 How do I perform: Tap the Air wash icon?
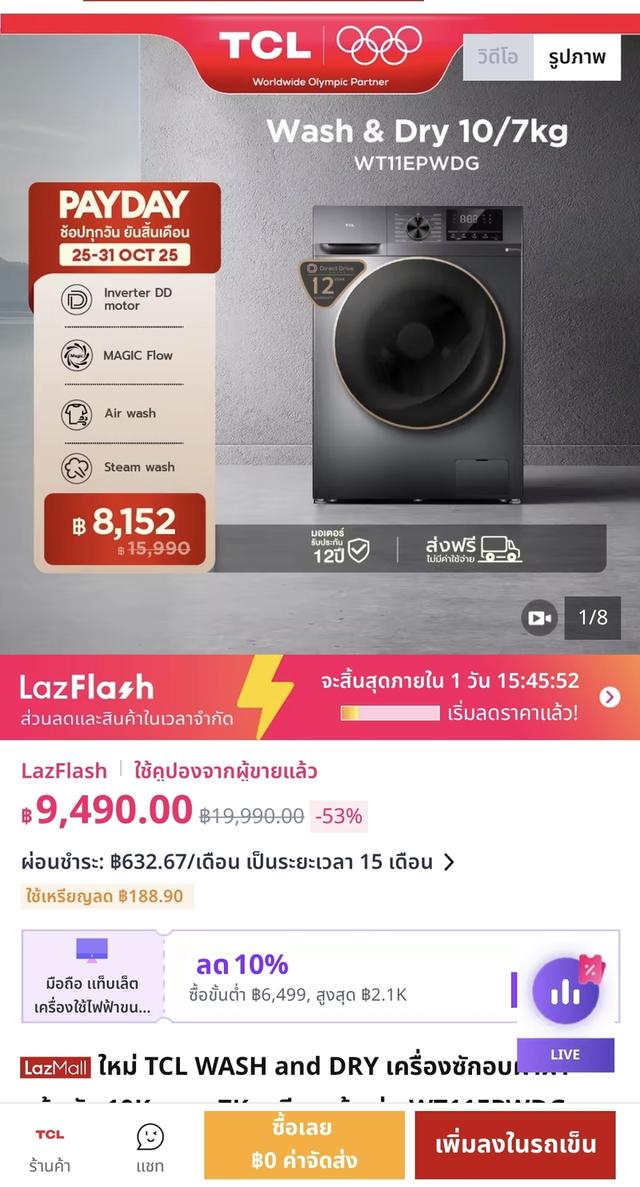click(x=76, y=413)
